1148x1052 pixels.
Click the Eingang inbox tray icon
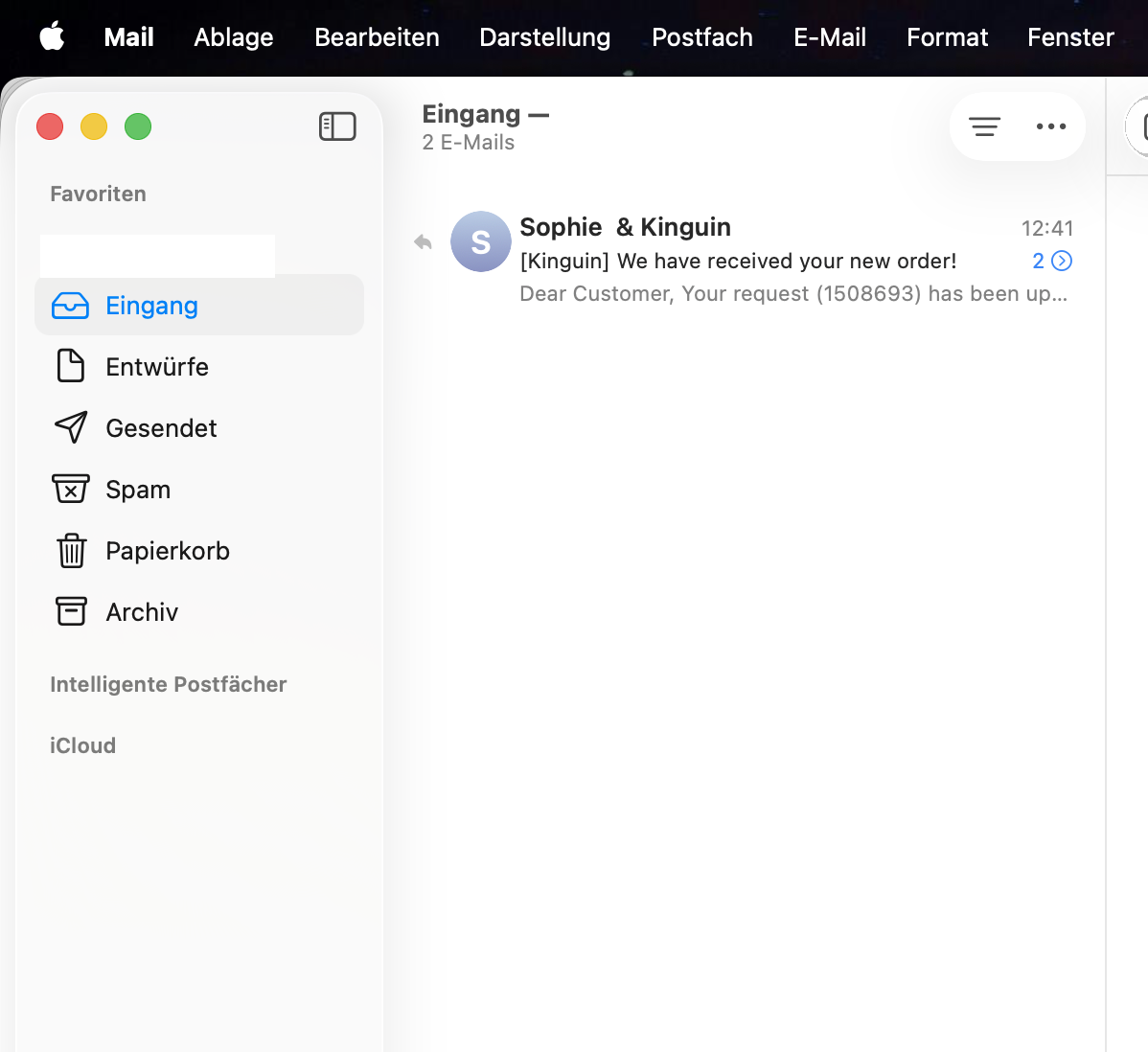(x=70, y=306)
